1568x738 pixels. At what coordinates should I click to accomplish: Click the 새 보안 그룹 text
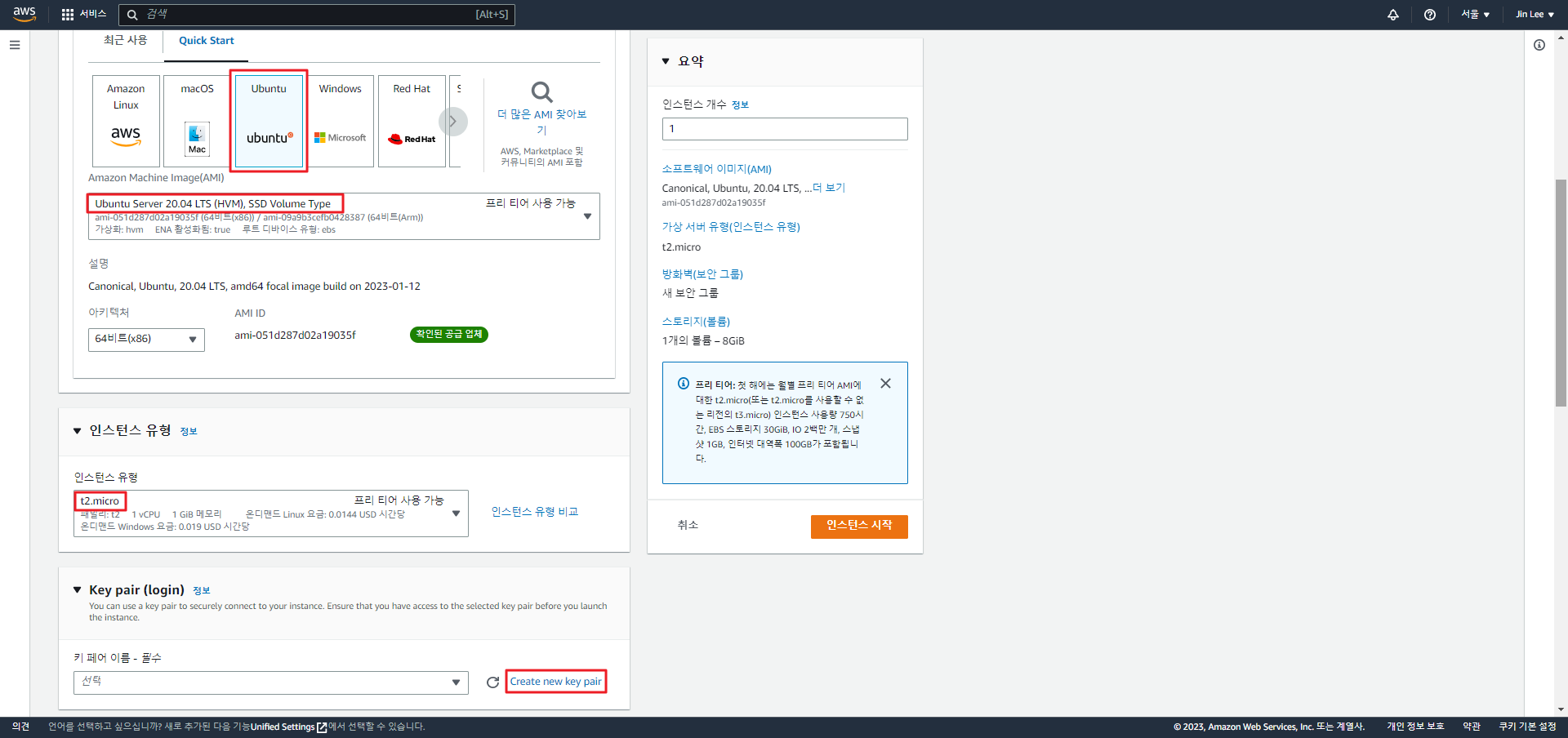click(690, 293)
